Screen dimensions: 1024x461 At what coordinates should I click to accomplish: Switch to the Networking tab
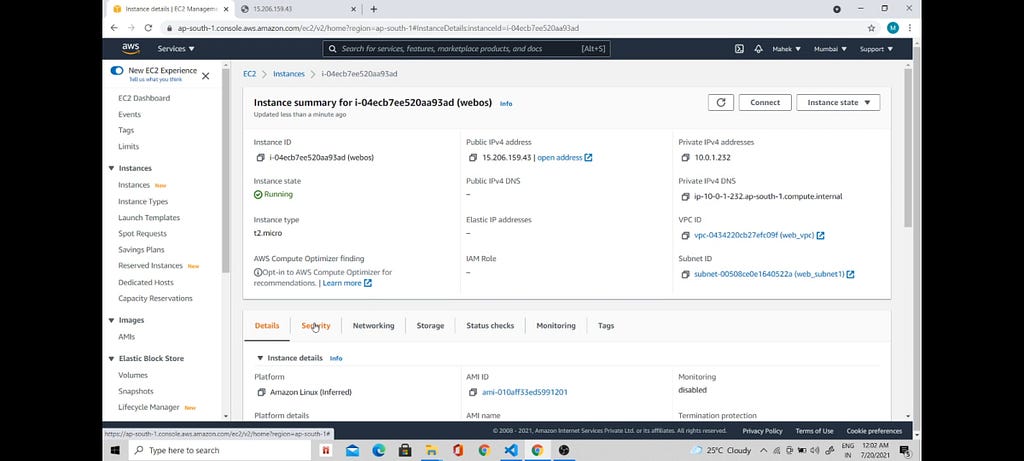(x=374, y=325)
